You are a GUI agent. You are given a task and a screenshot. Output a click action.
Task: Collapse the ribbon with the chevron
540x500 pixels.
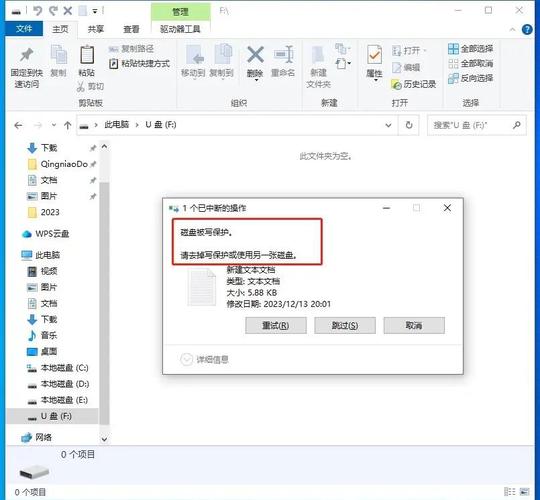512,30
